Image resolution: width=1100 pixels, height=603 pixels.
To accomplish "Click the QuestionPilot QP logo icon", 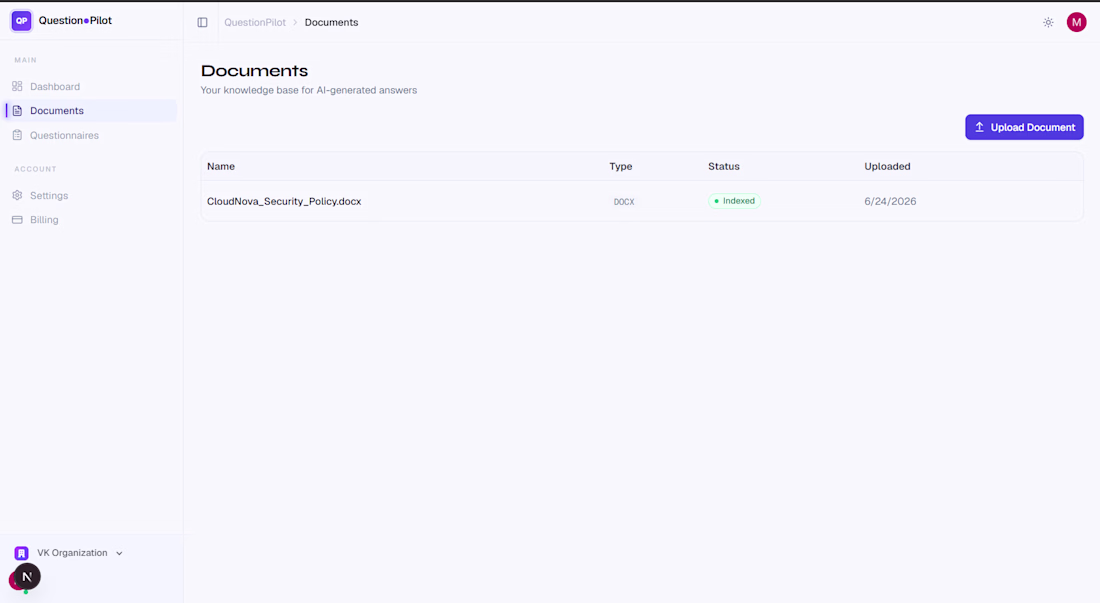I will tap(22, 21).
